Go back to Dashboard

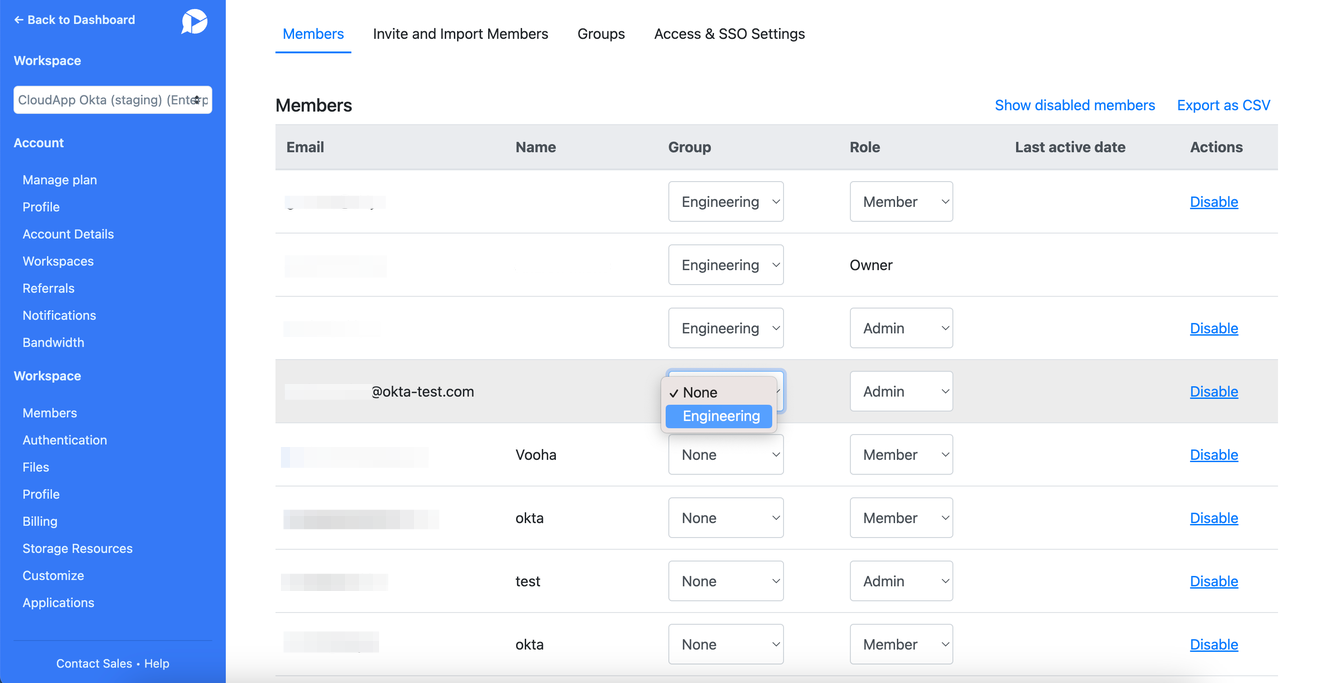click(x=74, y=20)
